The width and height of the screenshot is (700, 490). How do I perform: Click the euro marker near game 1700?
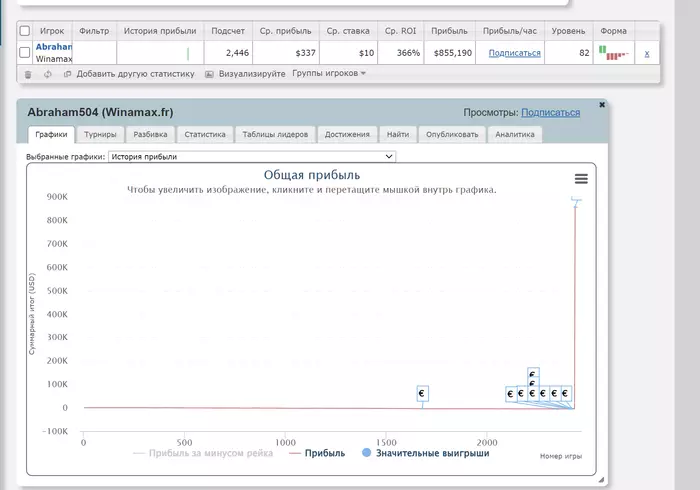coord(422,394)
